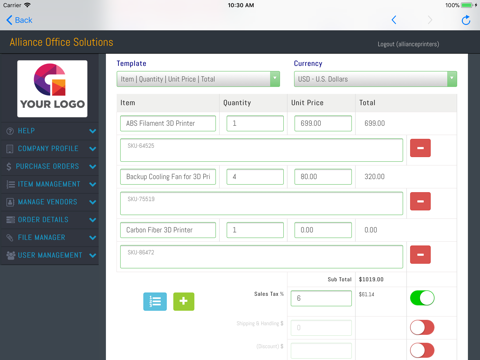
Task: Turn off the Sales Tax toggle
Action: (x=422, y=298)
